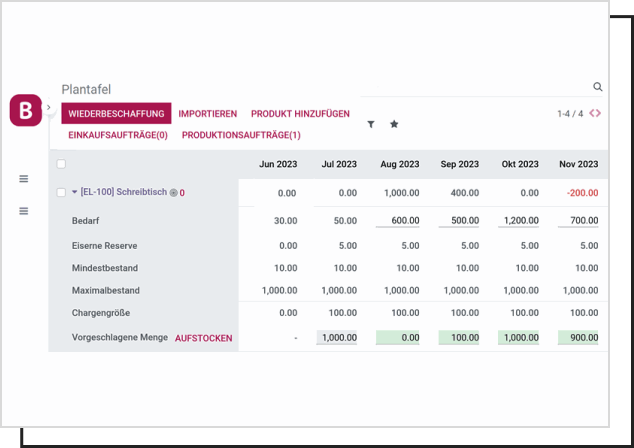Click the search magnifier icon
The image size is (634, 448).
[x=598, y=88]
